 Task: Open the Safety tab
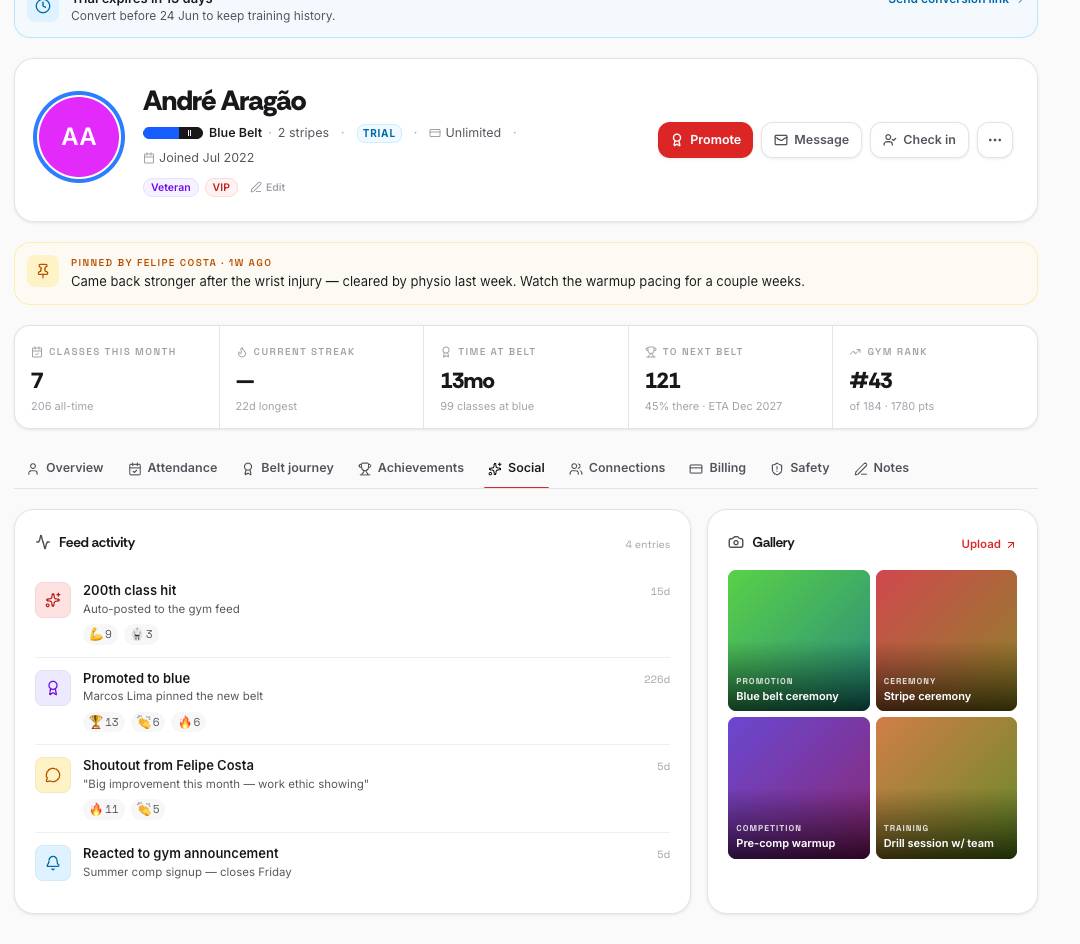pos(800,468)
